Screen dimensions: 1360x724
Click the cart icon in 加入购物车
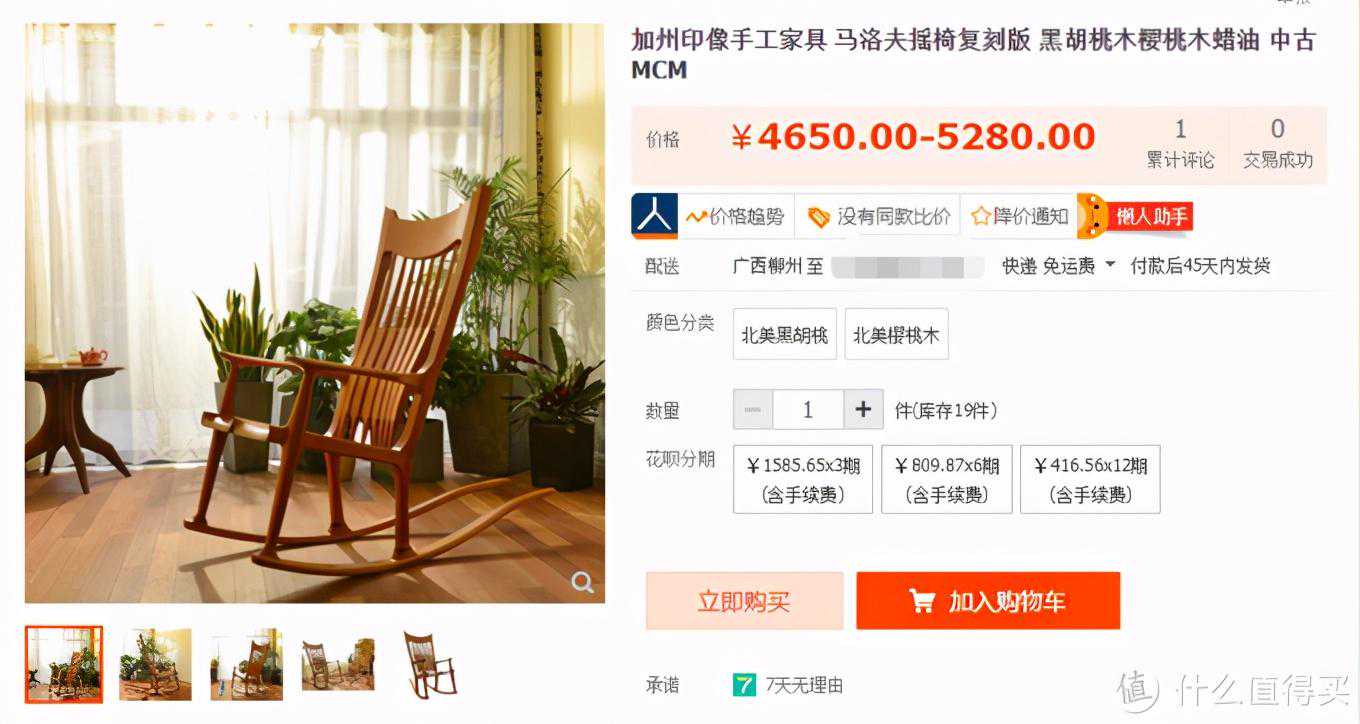921,601
